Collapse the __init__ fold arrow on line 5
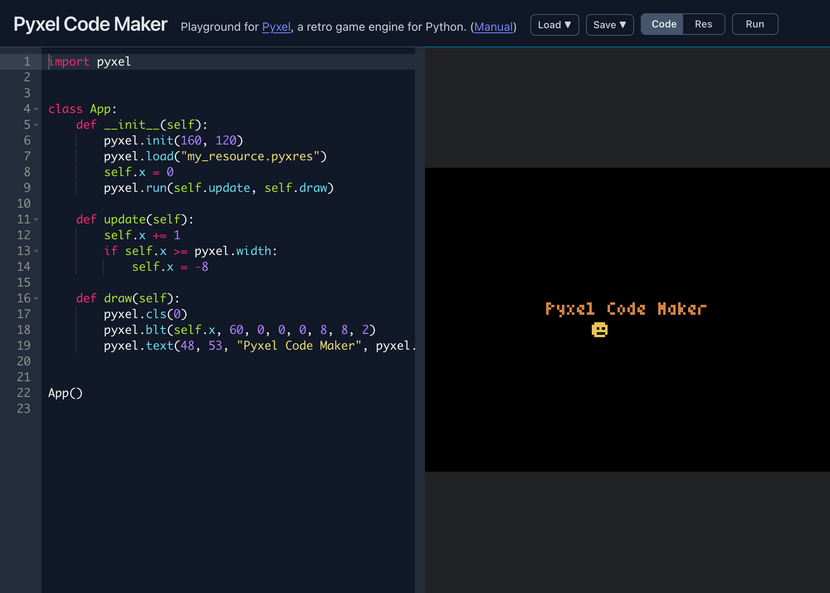This screenshot has height=593, width=830. click(x=36, y=125)
